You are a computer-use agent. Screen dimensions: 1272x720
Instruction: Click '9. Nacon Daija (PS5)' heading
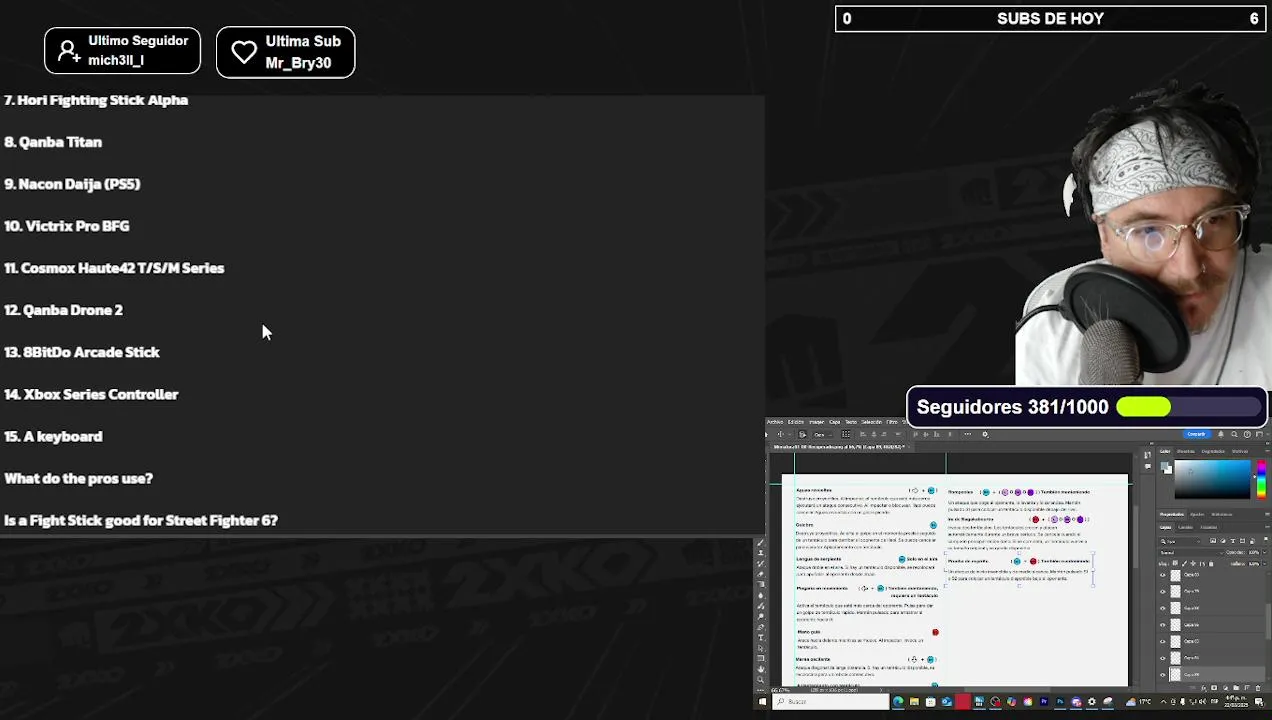coord(72,184)
